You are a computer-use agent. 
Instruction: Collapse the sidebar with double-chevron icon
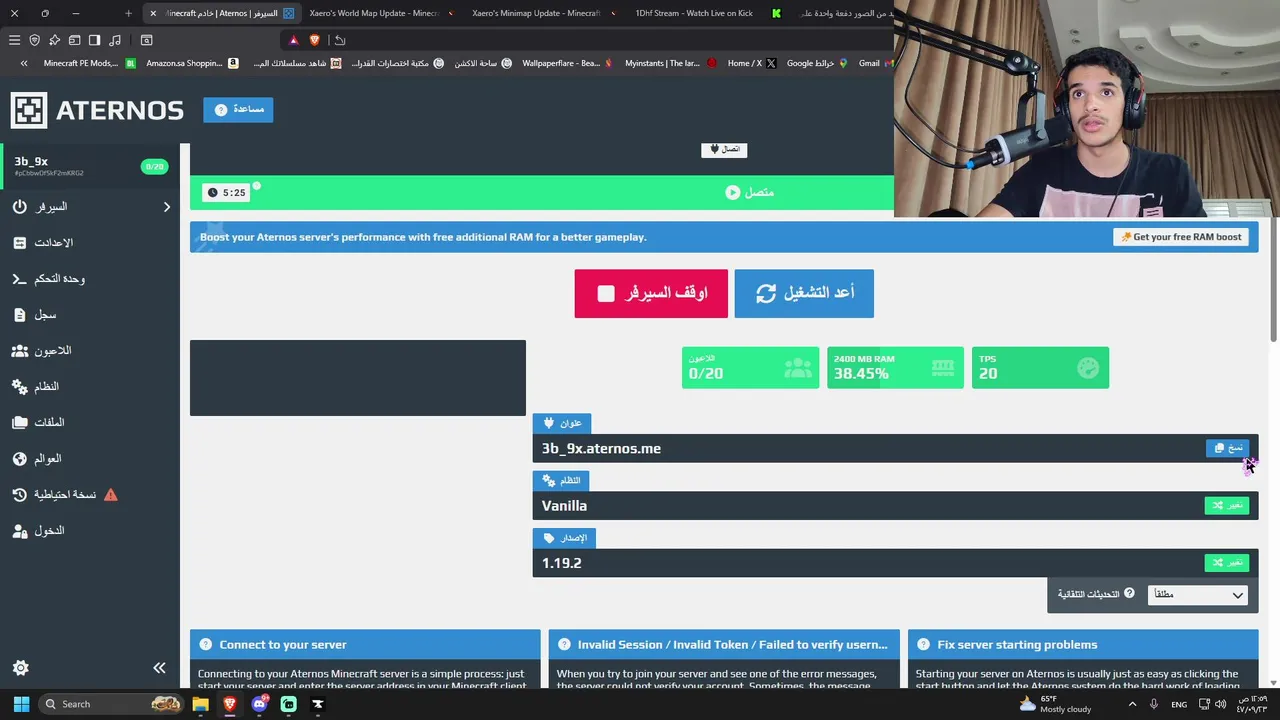pos(159,668)
